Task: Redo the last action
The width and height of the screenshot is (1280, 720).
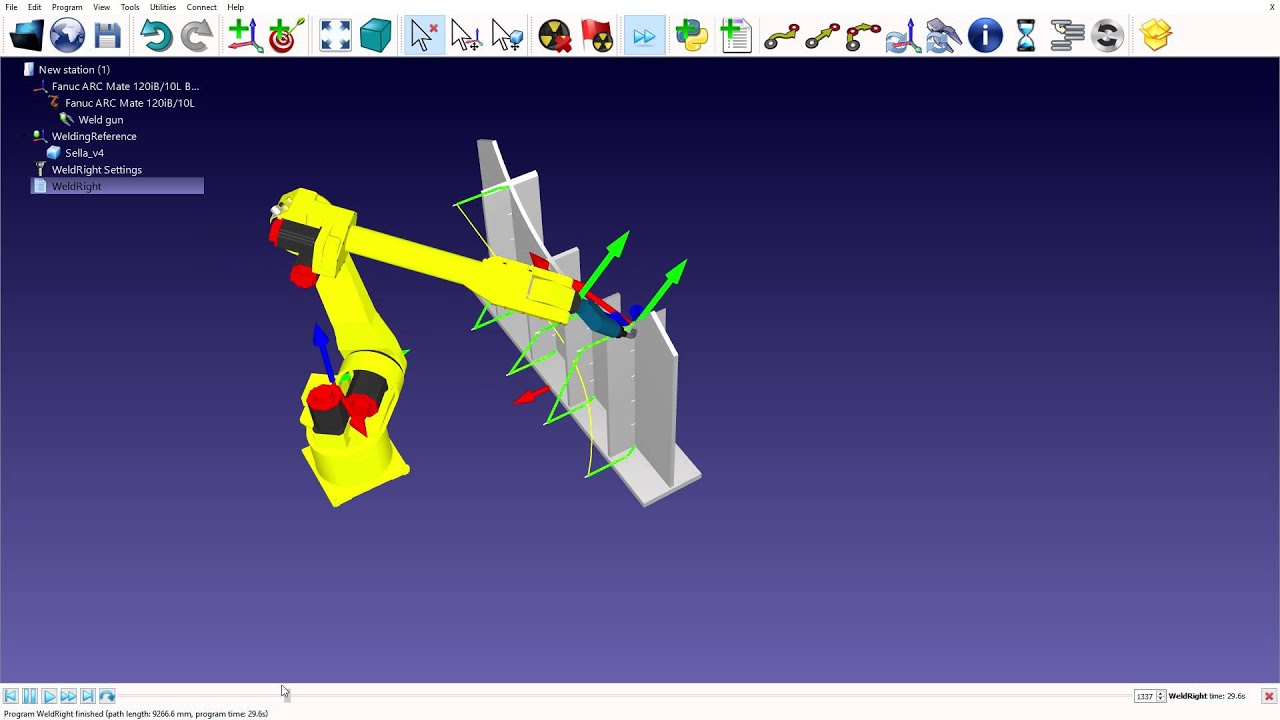Action: pos(196,36)
